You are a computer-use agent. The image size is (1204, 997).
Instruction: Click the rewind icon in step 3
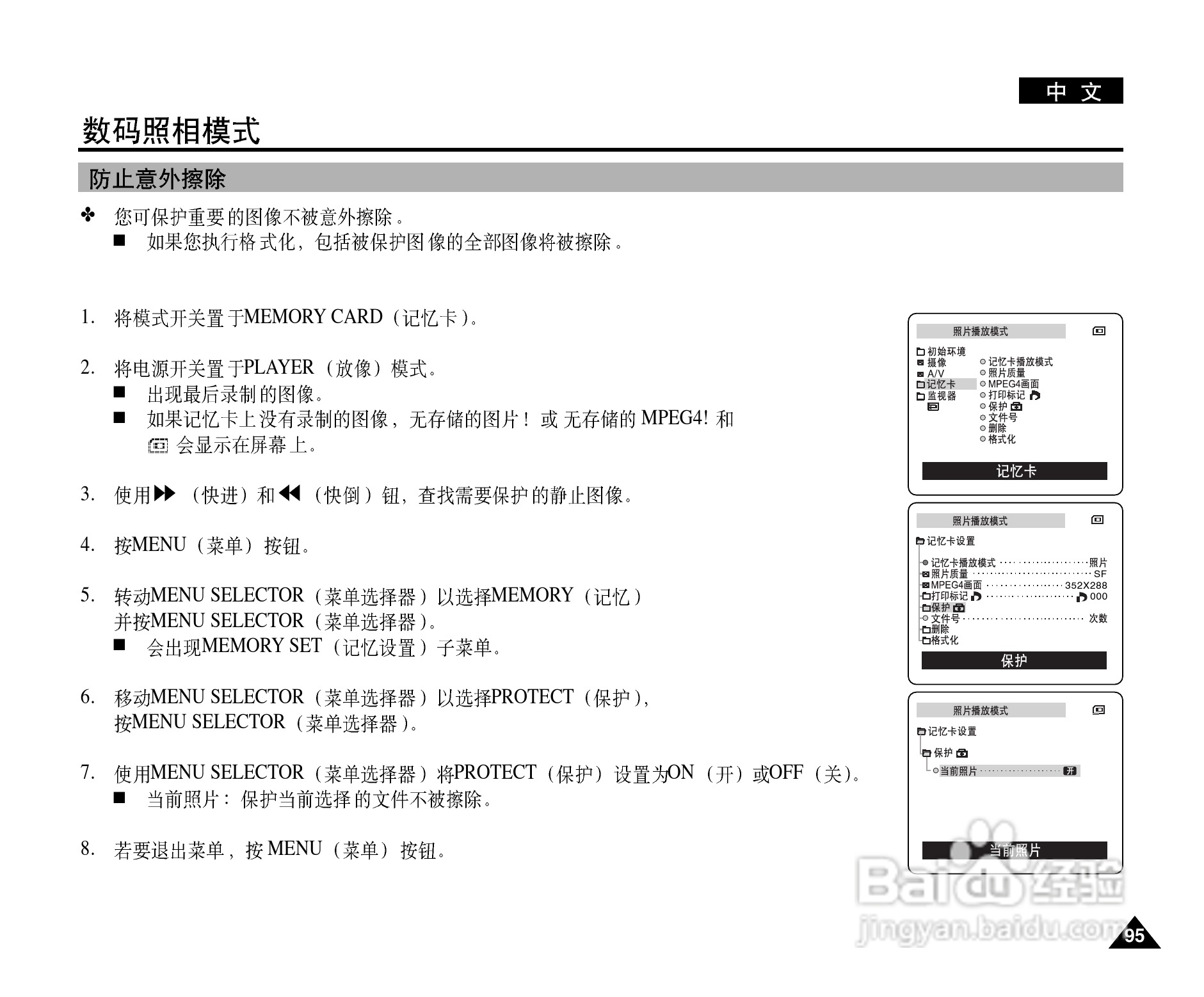[x=289, y=494]
